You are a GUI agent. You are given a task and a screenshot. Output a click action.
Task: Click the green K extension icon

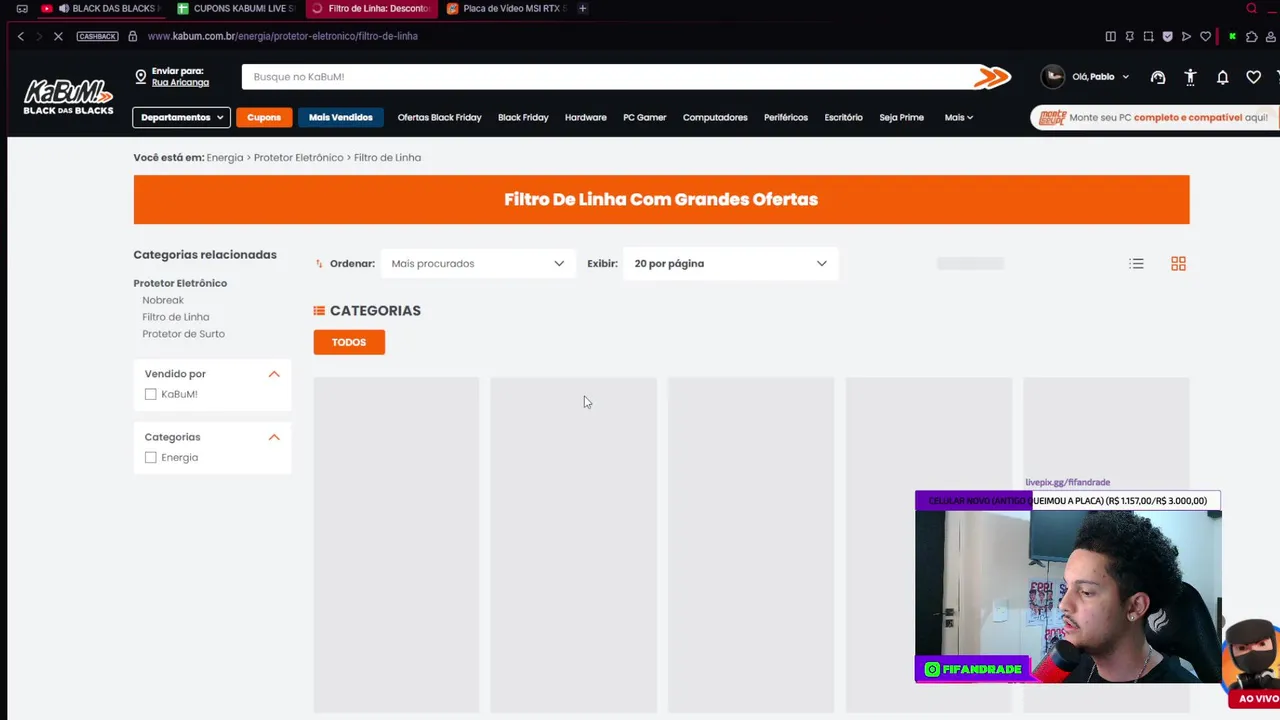1232,36
